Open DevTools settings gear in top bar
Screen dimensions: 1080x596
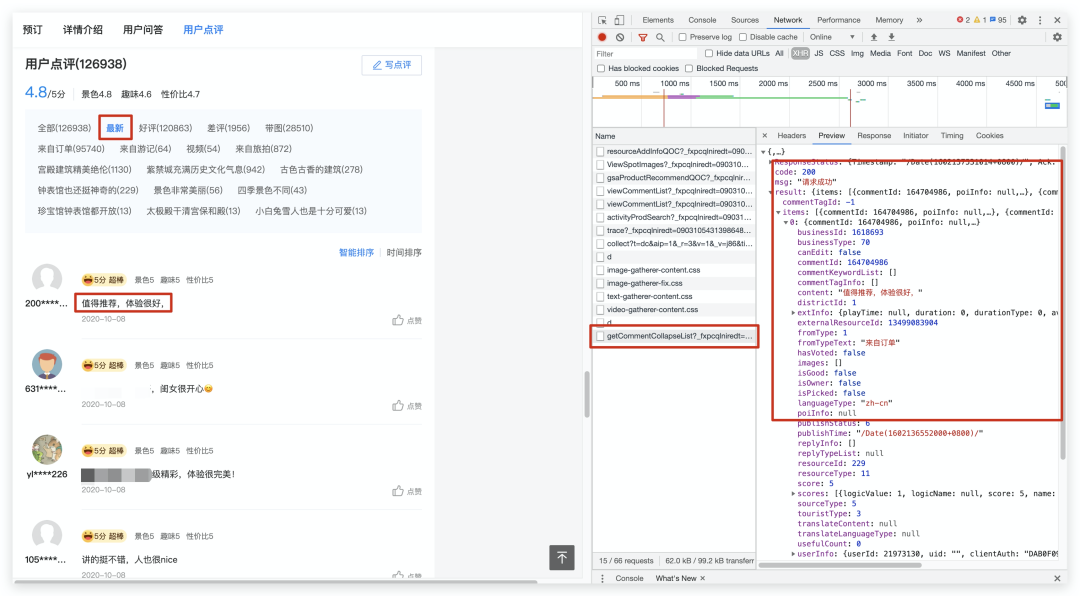[1022, 20]
